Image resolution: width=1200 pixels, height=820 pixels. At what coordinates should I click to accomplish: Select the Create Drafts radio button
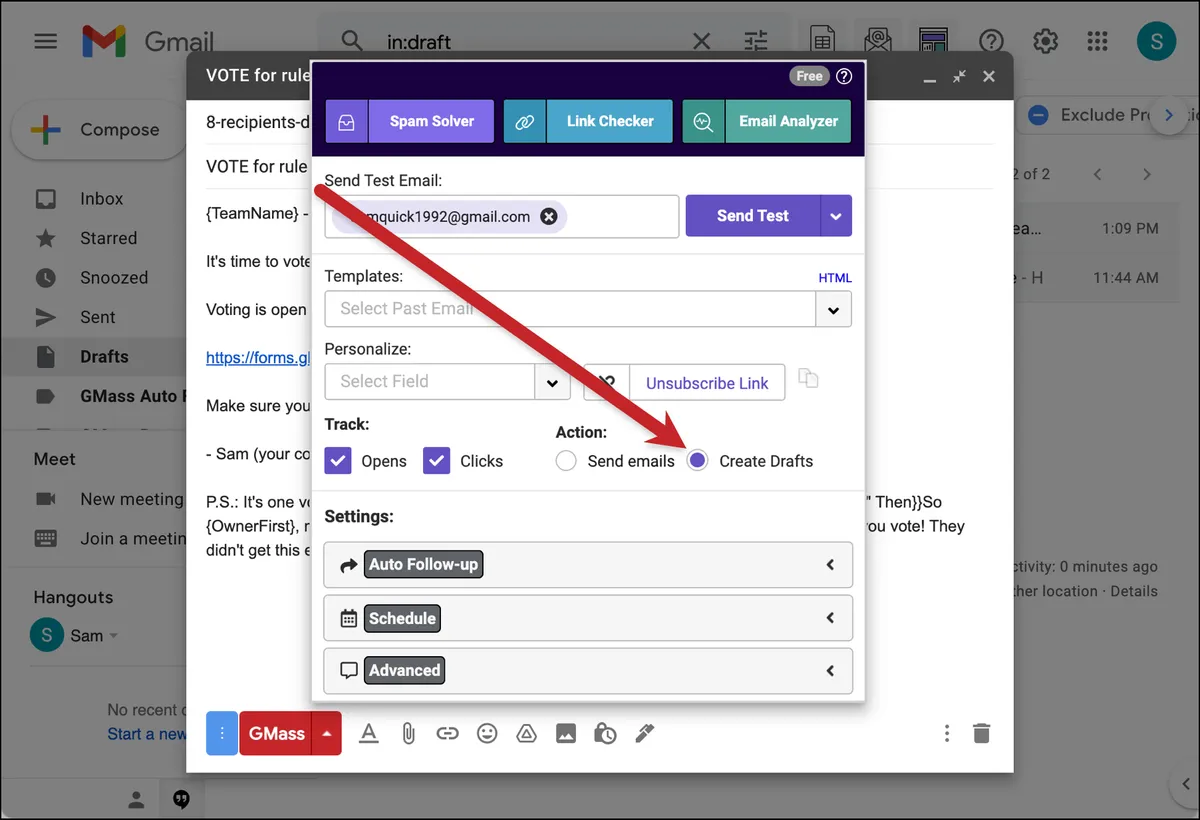pos(698,461)
